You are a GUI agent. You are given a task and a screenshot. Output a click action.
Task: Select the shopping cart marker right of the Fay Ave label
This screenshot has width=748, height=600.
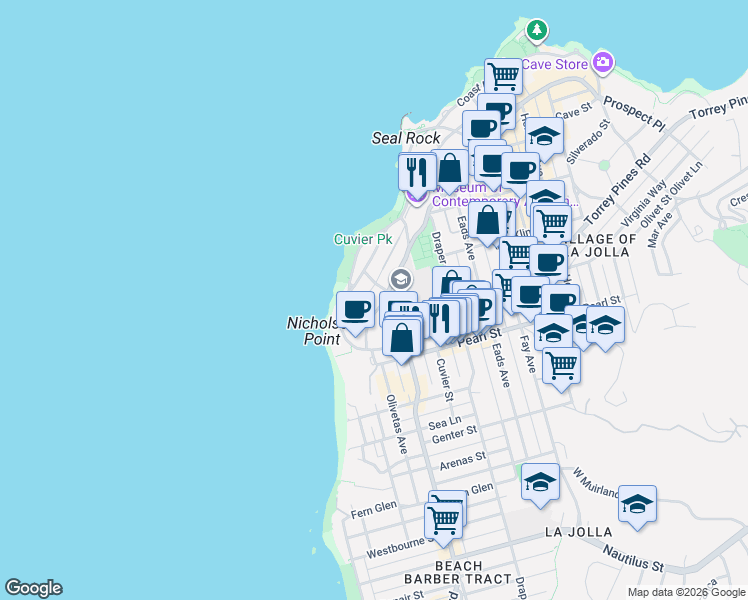[x=561, y=368]
